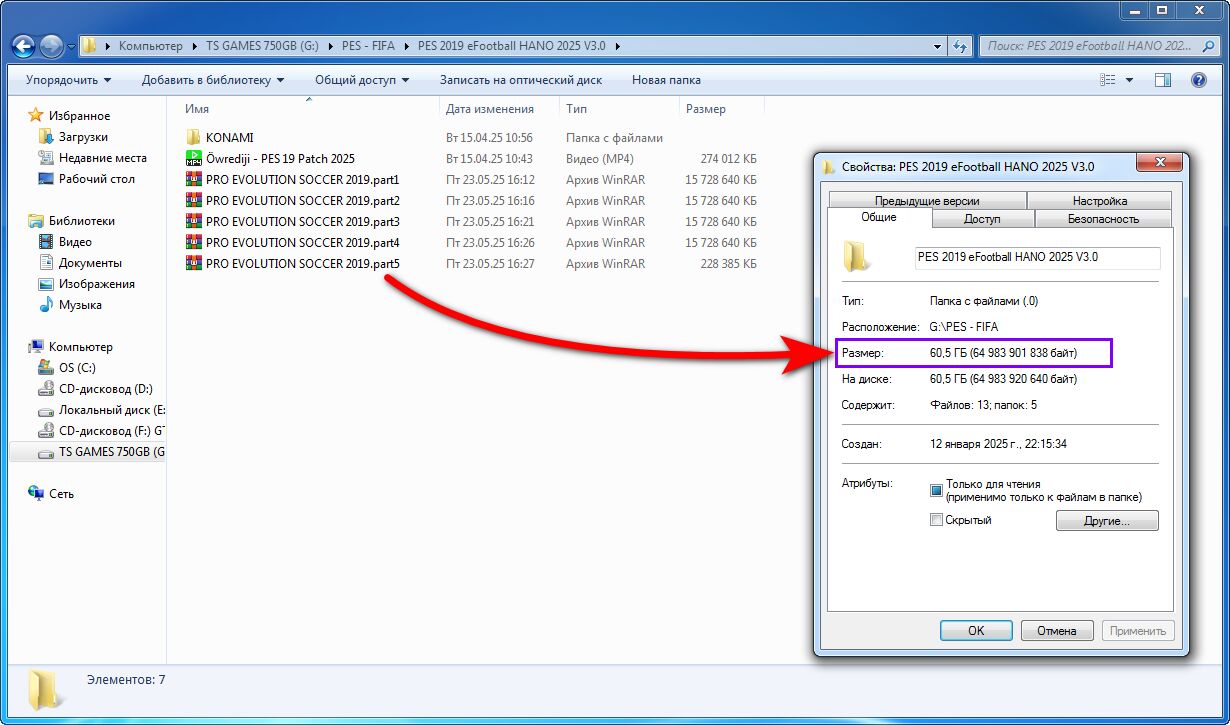Select the KONAMI folder icon
1230x725 pixels.
point(194,138)
